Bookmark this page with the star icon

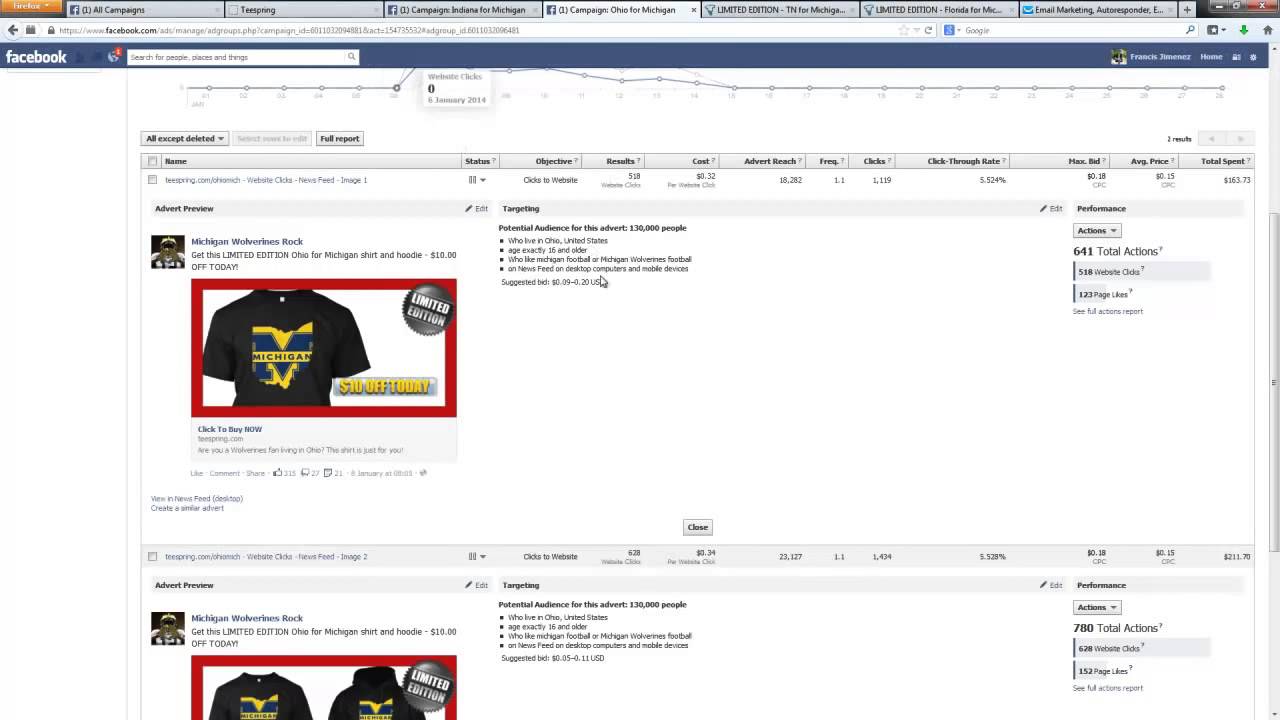[x=904, y=30]
